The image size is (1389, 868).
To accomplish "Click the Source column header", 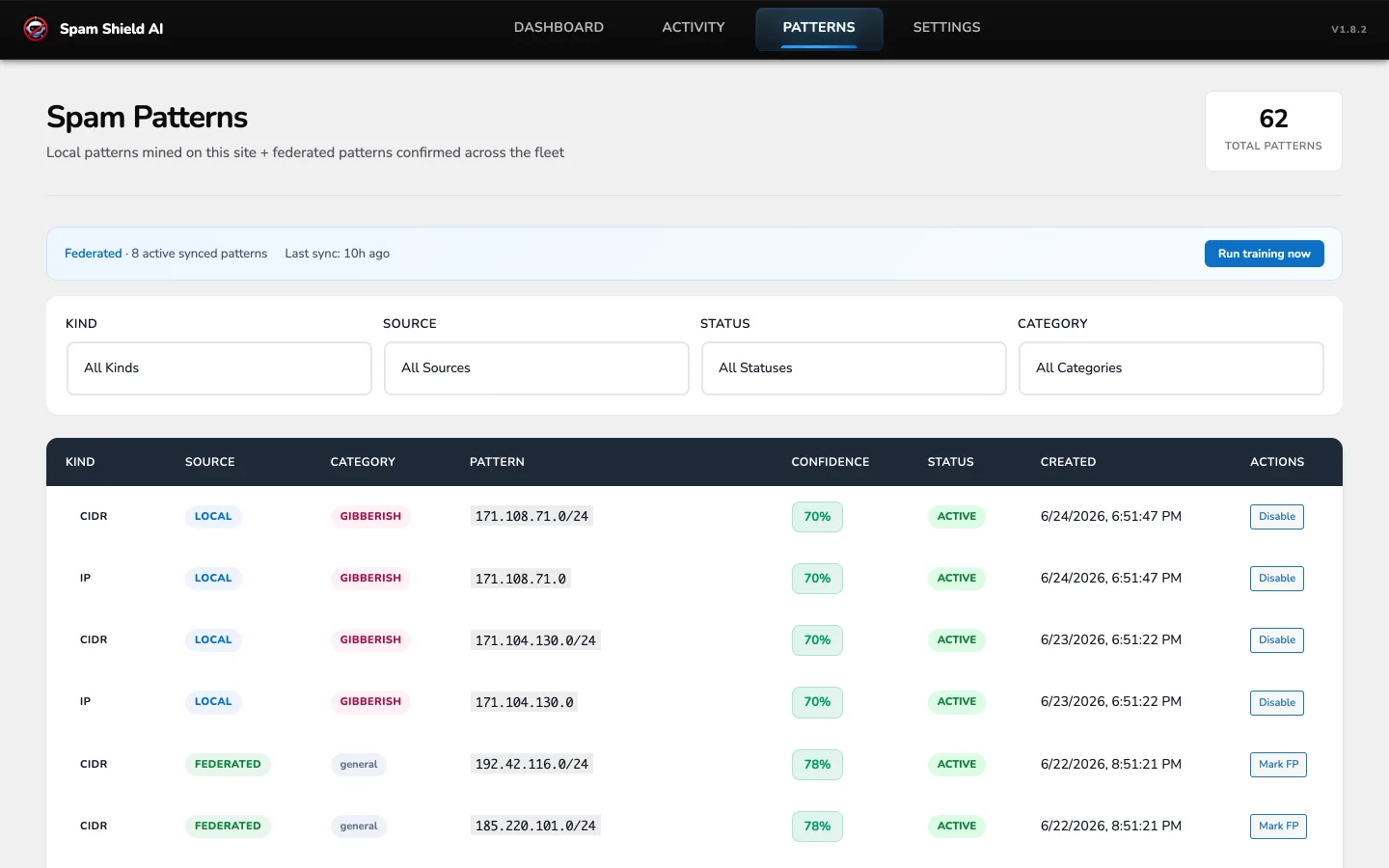I will pyautogui.click(x=210, y=462).
